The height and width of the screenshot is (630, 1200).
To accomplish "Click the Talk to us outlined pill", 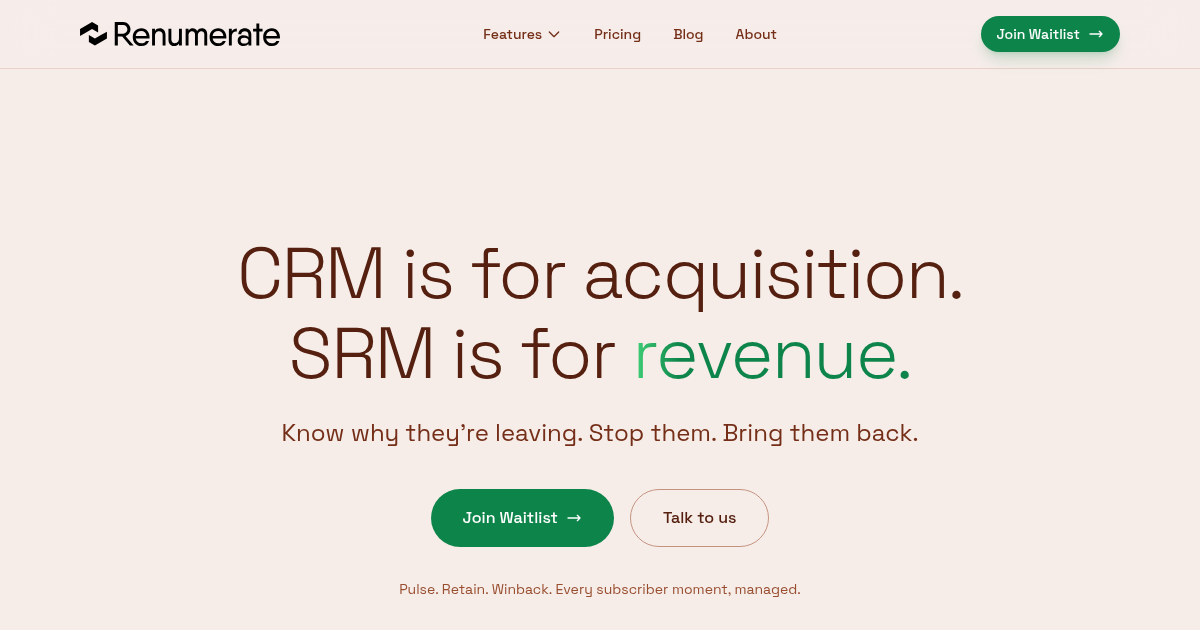I will coord(699,518).
